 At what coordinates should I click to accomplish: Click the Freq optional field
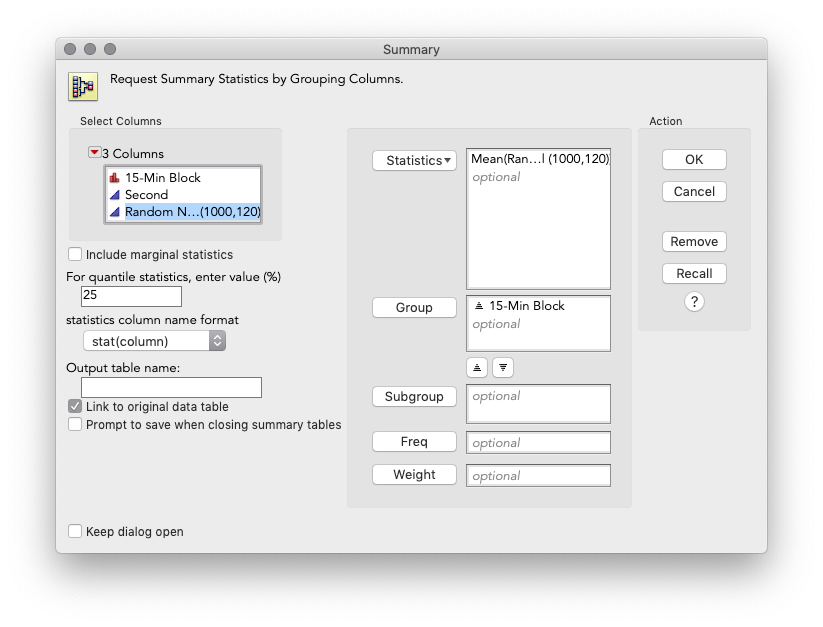[538, 442]
